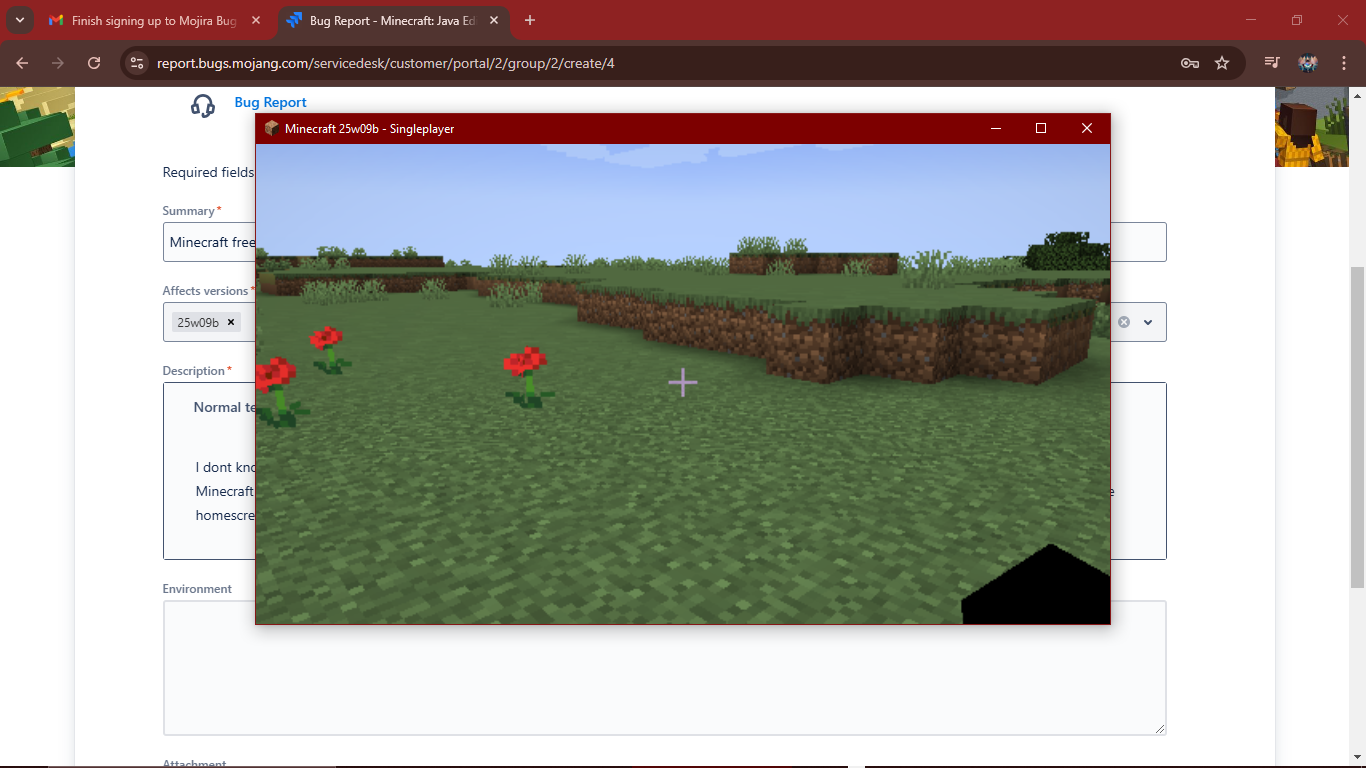This screenshot has width=1366, height=768.
Task: Bookmark this page with the star
Action: [1222, 63]
